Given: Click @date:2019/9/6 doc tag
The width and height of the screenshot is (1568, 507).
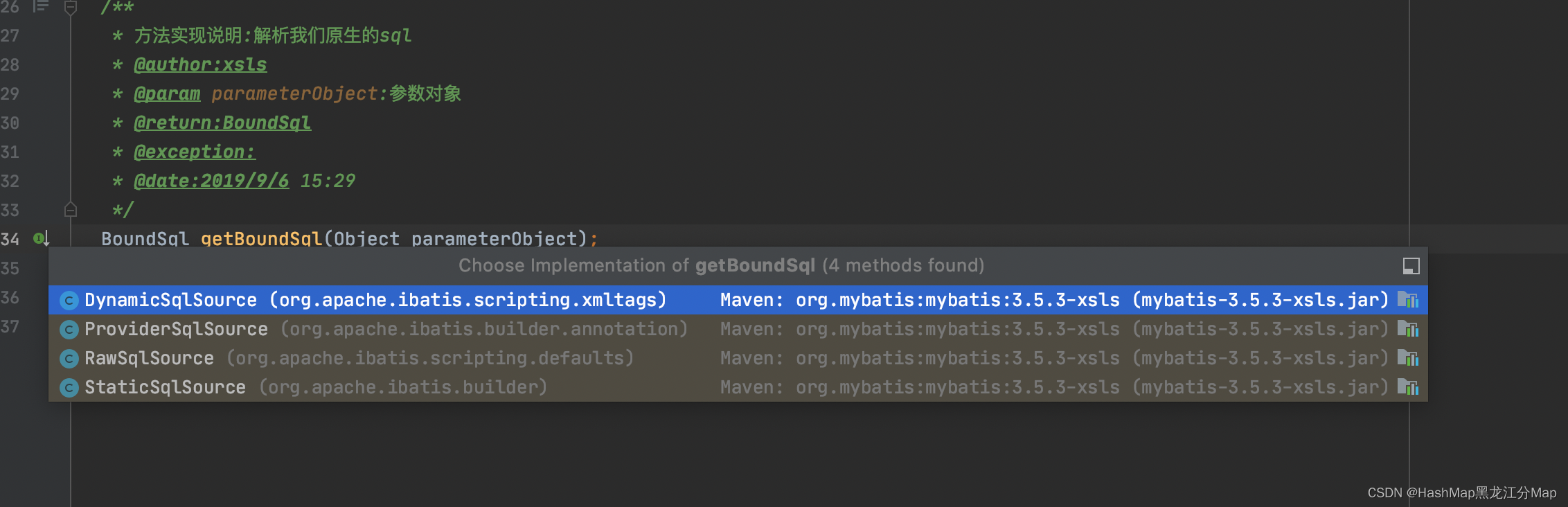Looking at the screenshot, I should point(211,181).
